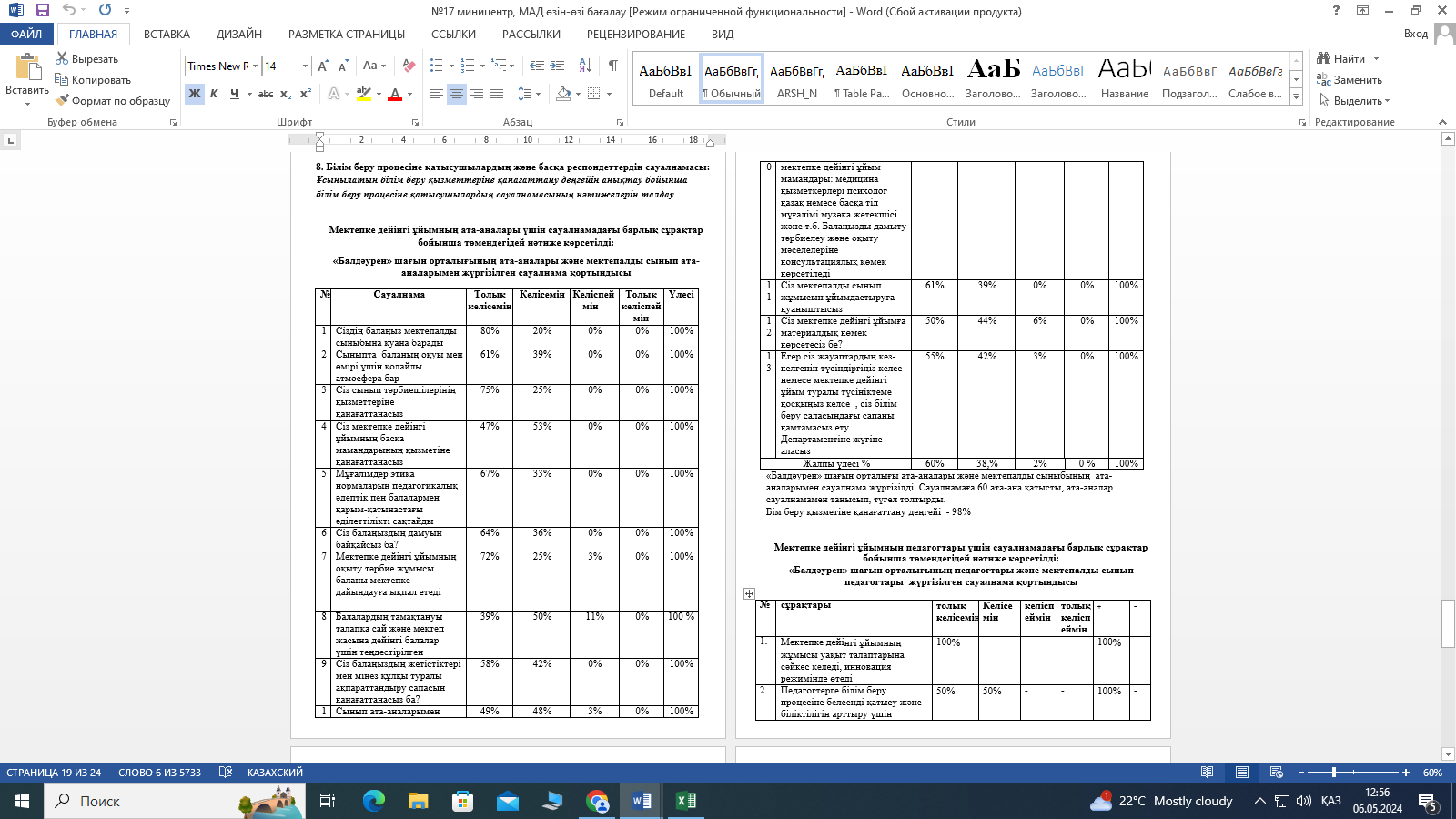The width and height of the screenshot is (1456, 819).
Task: Open the numbered list dropdown arrow
Action: pyautogui.click(x=482, y=66)
